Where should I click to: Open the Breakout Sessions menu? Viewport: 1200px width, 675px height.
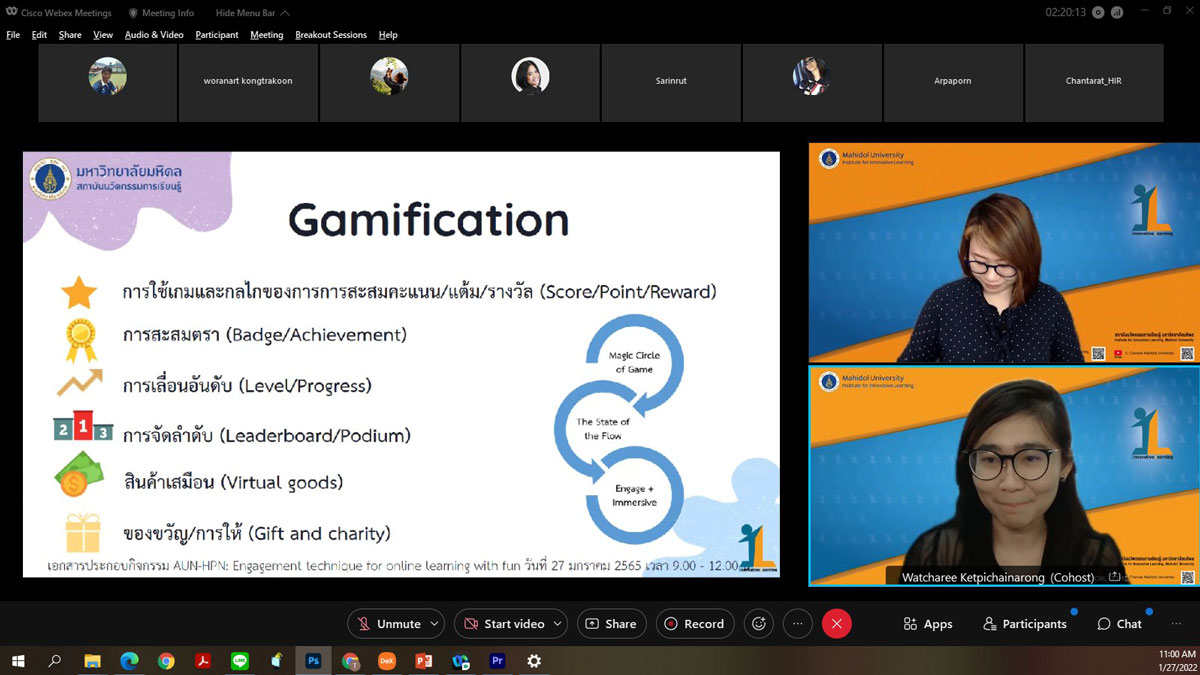[331, 35]
